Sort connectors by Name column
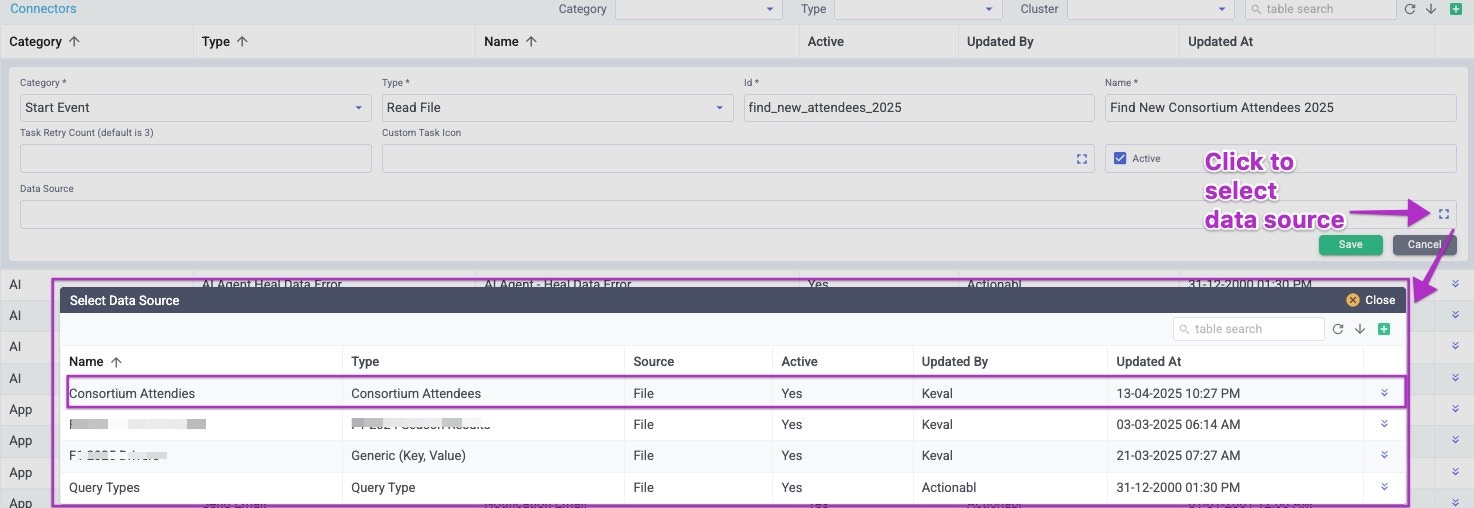Image resolution: width=1474 pixels, height=508 pixels. [x=510, y=42]
